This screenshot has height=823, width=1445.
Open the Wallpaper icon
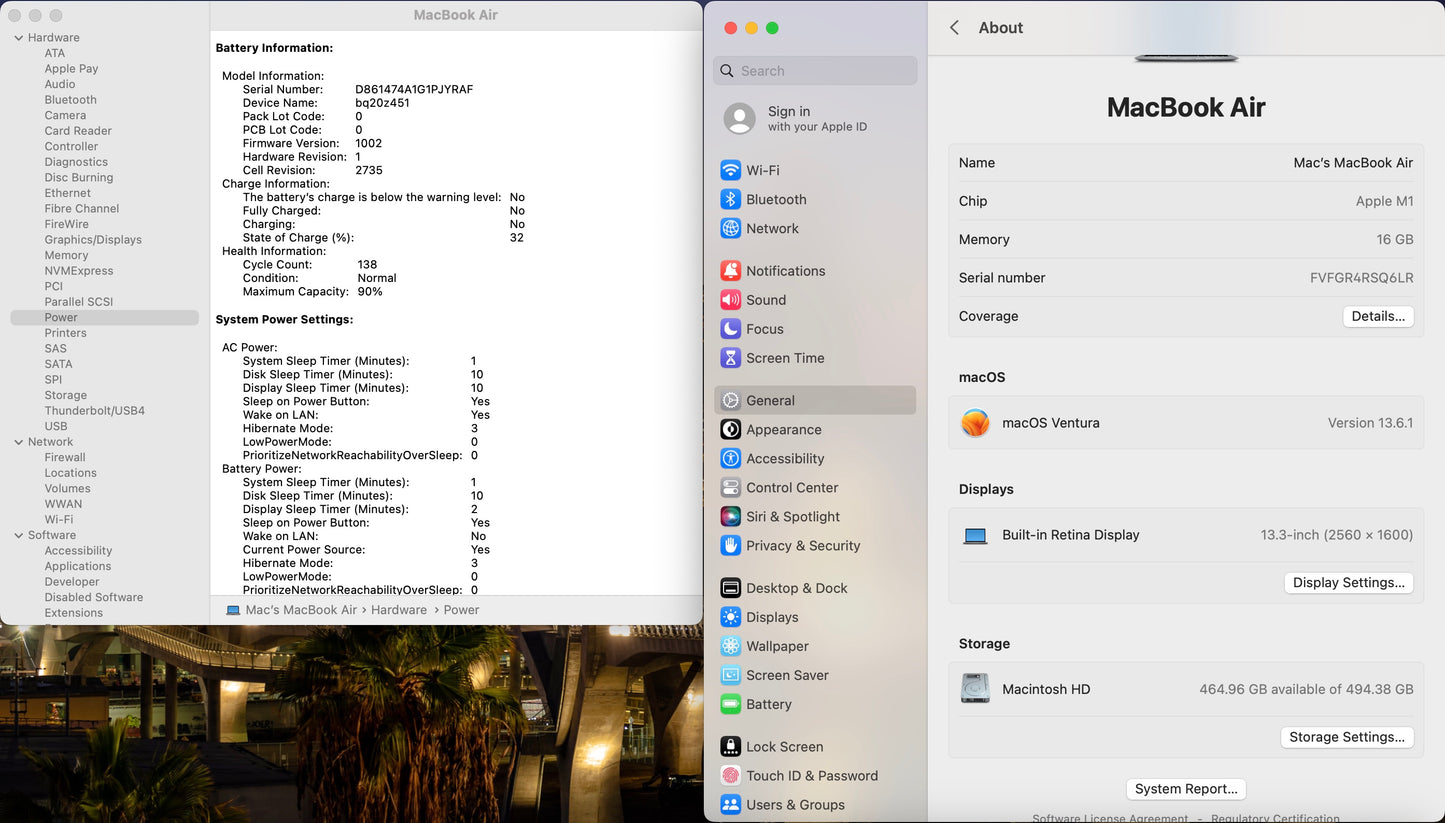pyautogui.click(x=731, y=646)
